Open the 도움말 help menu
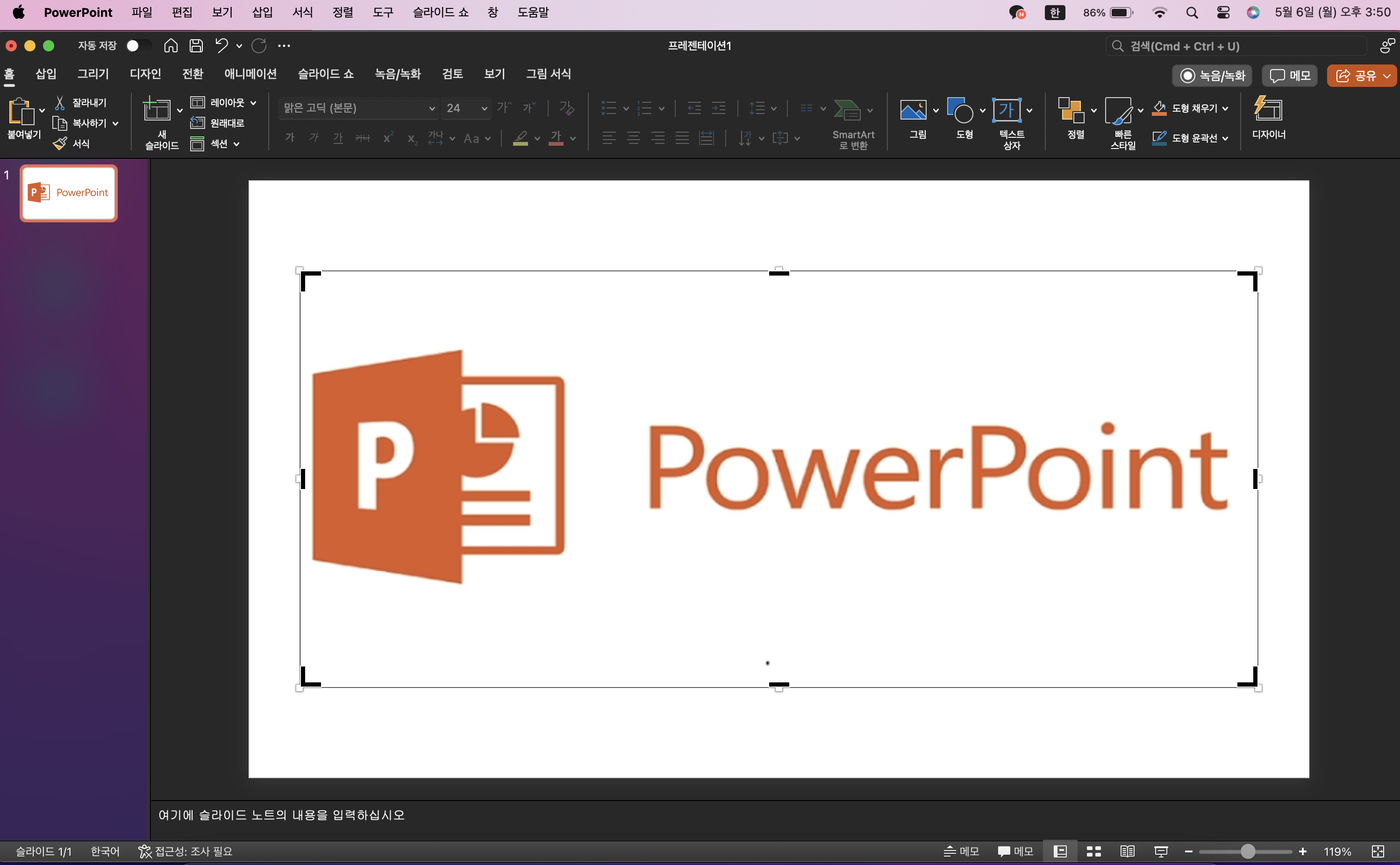Screen dimensions: 1400x865 pos(533,12)
